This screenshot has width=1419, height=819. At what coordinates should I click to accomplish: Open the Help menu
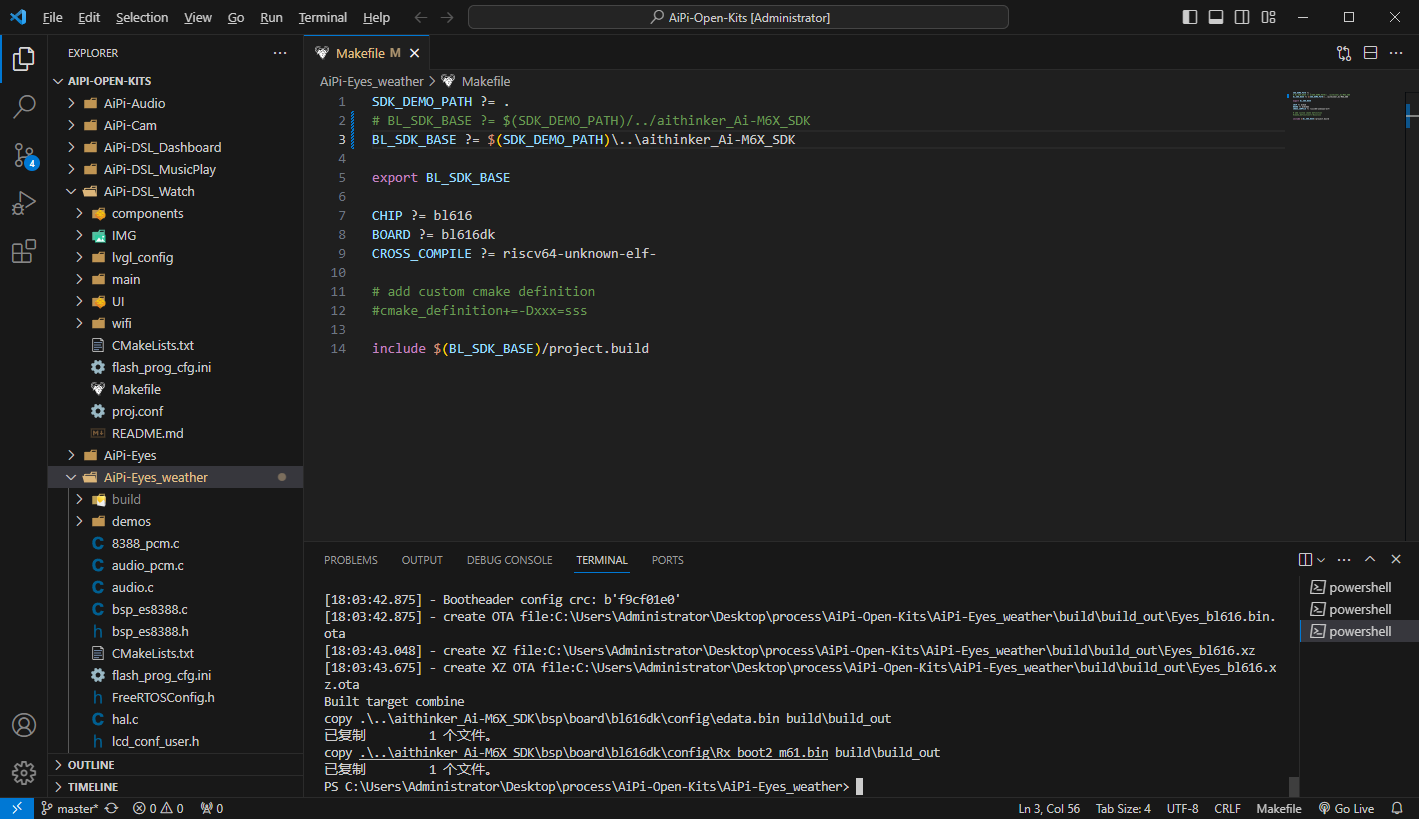tap(376, 17)
